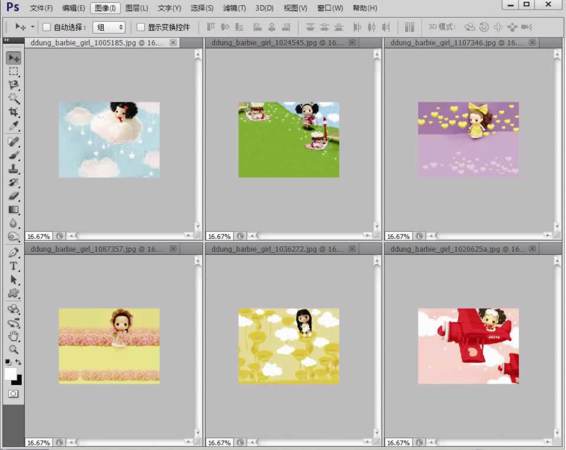Viewport: 566px width, 450px height.
Task: Select the Eyedropper tool
Action: (x=14, y=126)
